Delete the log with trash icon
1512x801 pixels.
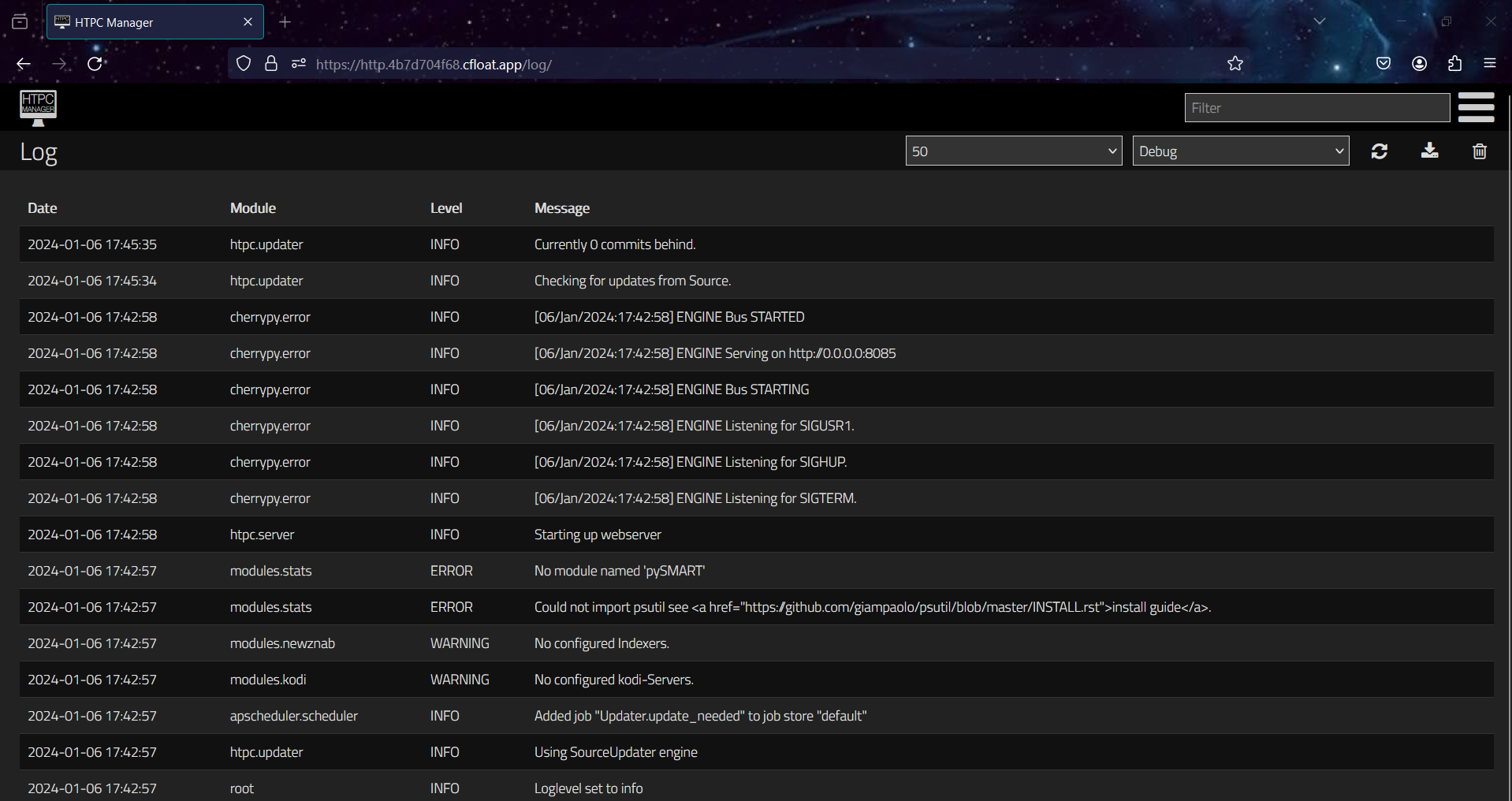click(x=1480, y=151)
